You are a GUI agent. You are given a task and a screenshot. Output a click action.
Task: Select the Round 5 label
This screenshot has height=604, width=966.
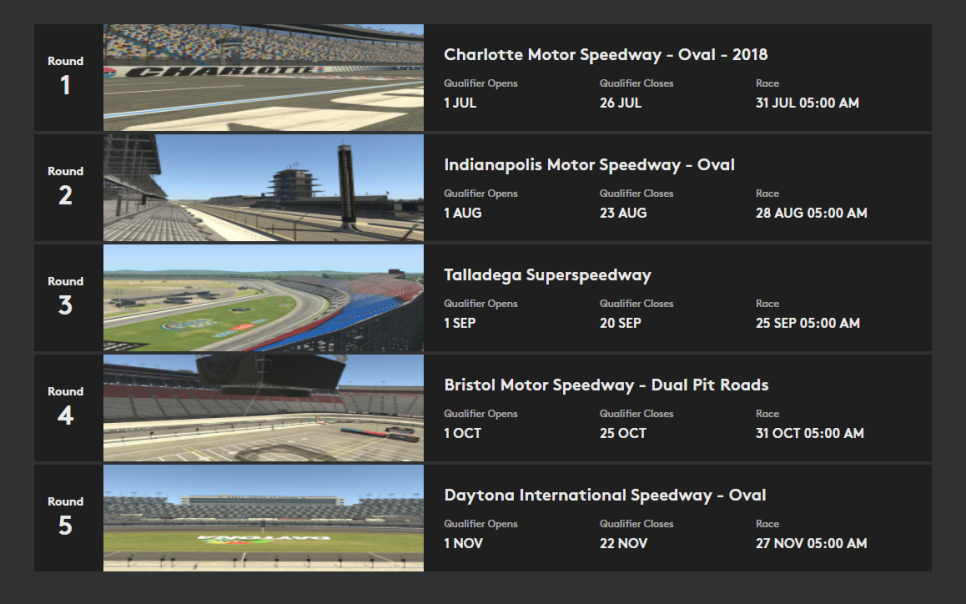pos(65,516)
